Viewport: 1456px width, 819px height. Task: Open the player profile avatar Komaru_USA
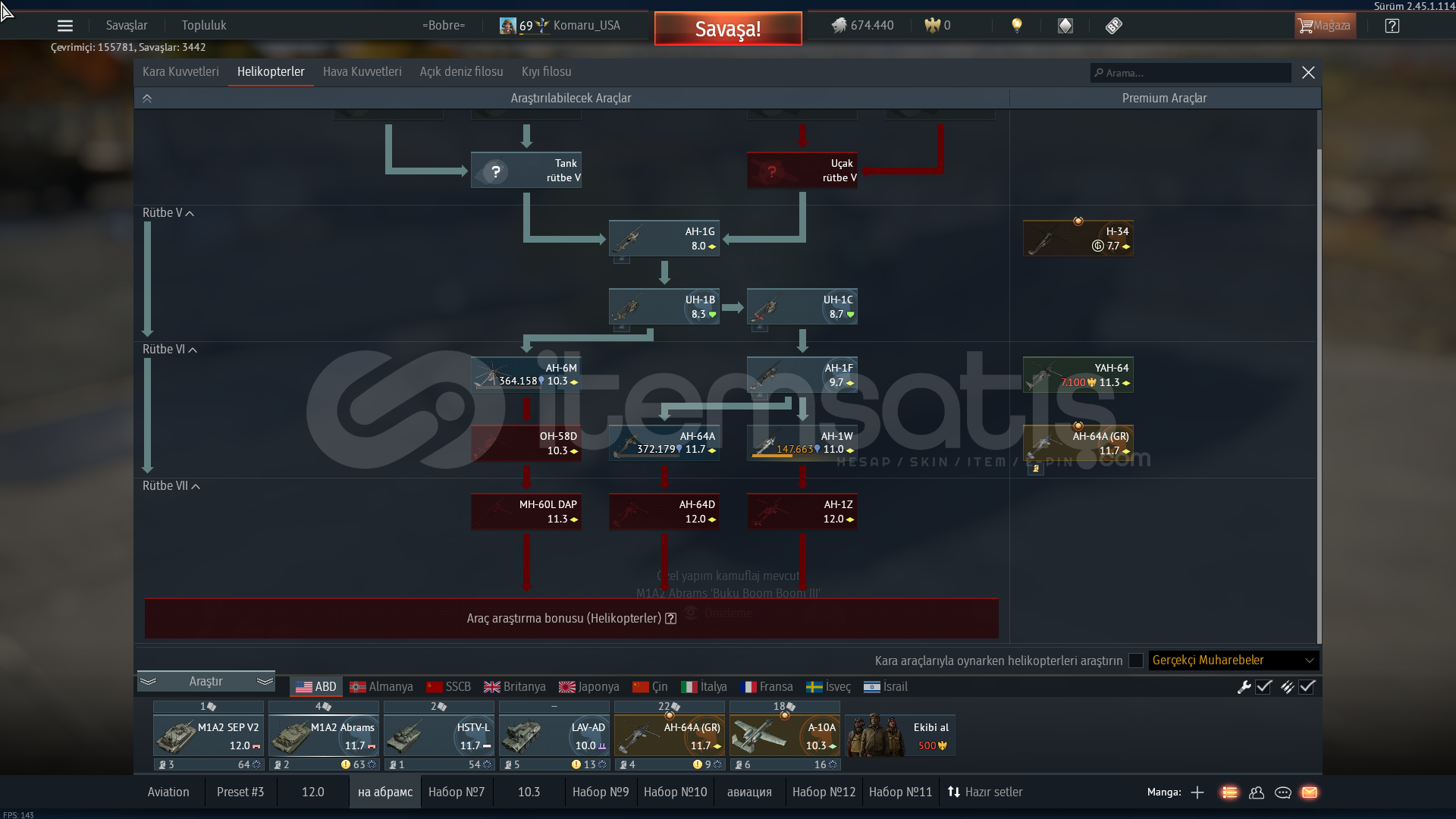pyautogui.click(x=559, y=26)
